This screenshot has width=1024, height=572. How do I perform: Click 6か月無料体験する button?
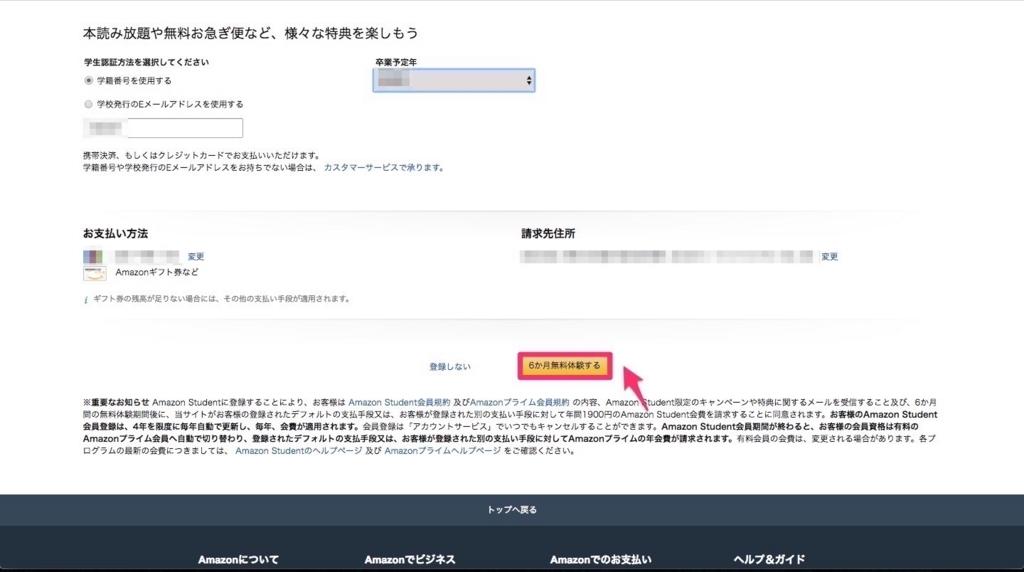(x=564, y=366)
